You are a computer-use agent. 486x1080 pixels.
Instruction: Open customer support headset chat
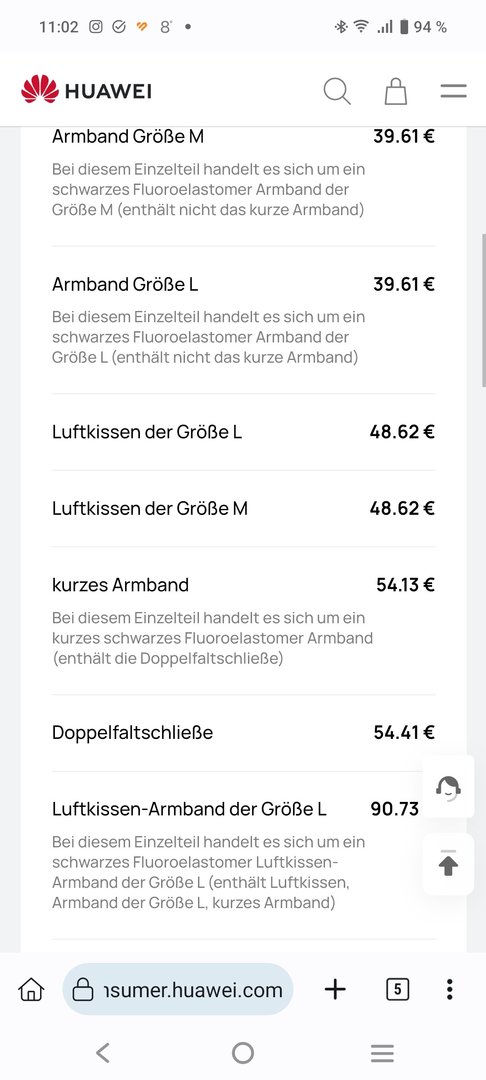[448, 787]
